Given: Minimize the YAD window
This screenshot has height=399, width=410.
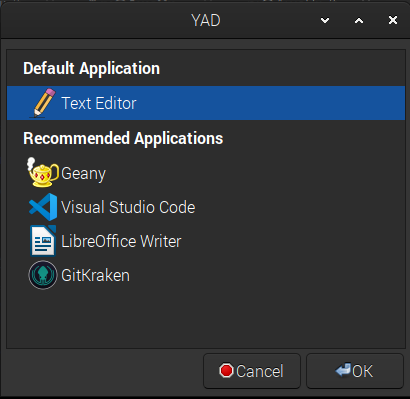Looking at the screenshot, I should (x=325, y=21).
